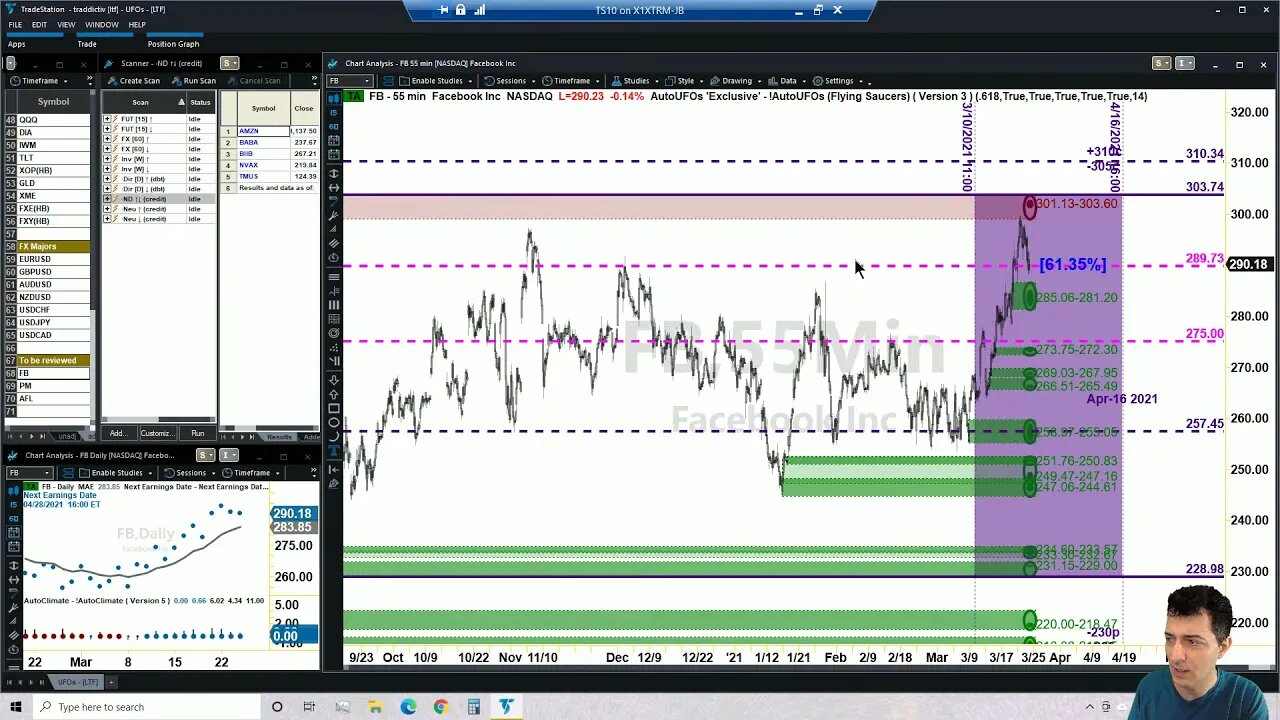Click the pin icon in the TS10 remote bar
The height and width of the screenshot is (720, 1280).
pos(444,10)
